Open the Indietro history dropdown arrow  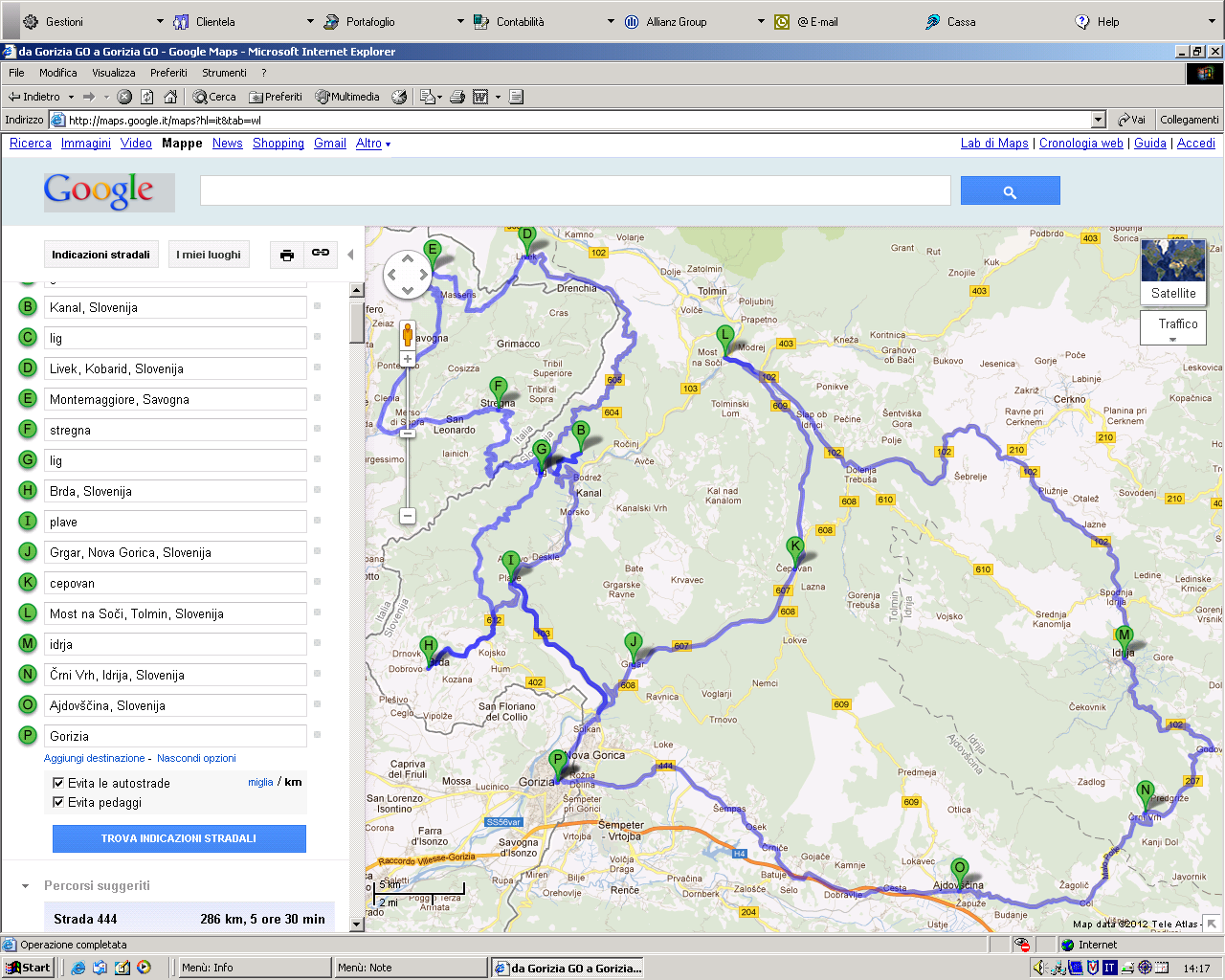(71, 97)
